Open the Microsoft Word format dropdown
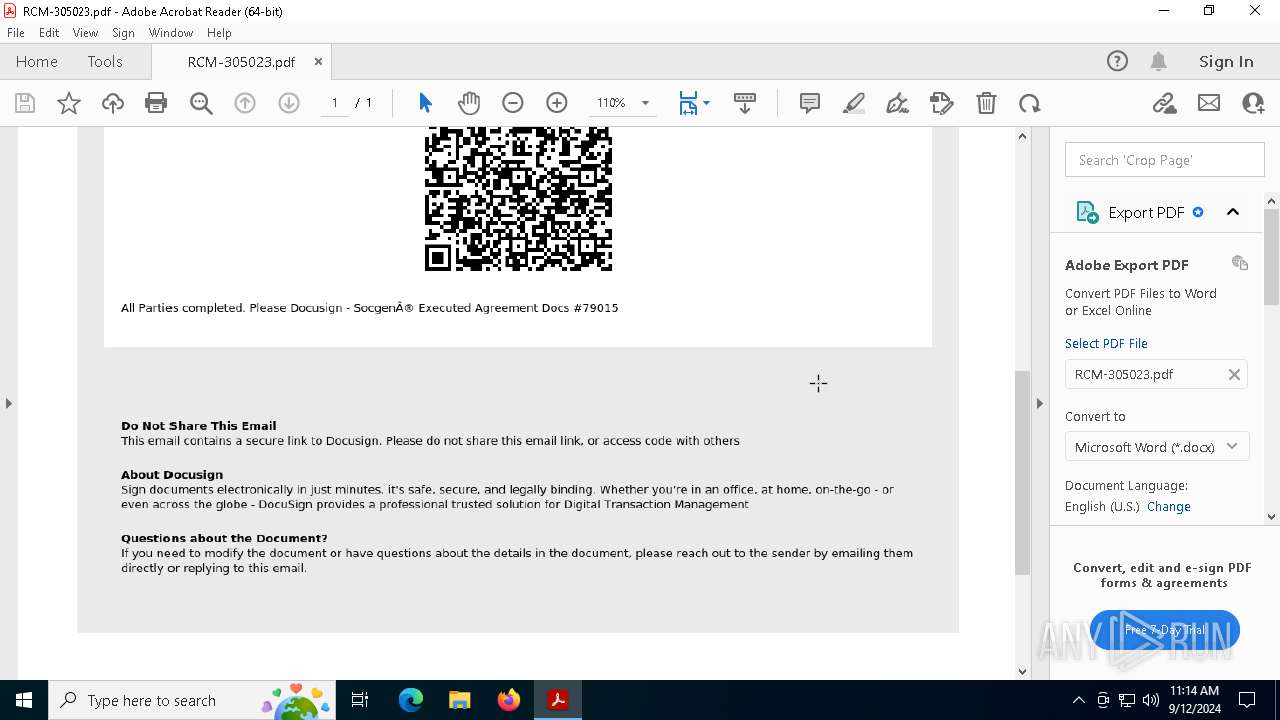The height and width of the screenshot is (720, 1280). click(x=1156, y=447)
